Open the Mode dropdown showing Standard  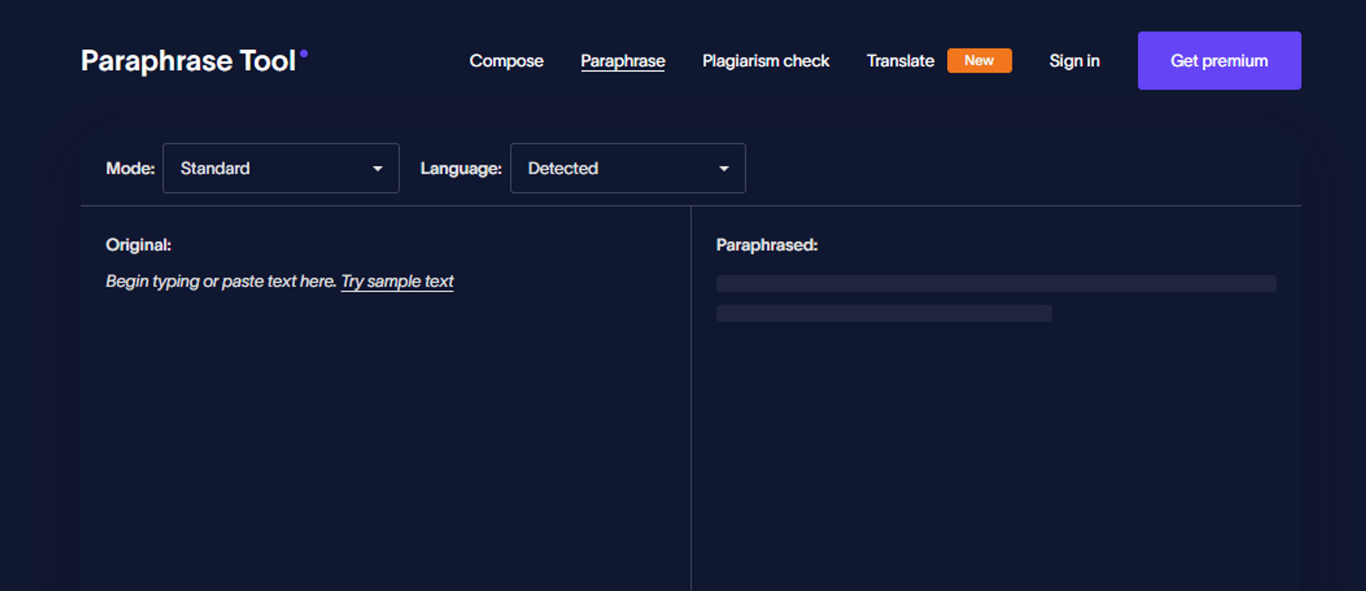[281, 168]
